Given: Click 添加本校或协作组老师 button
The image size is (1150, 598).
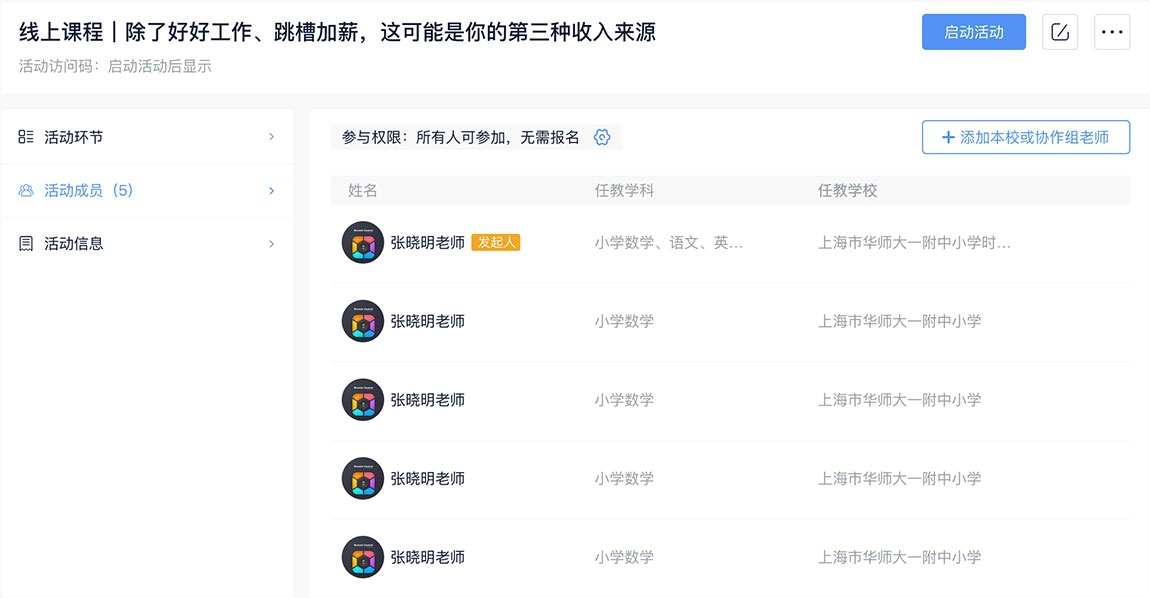Looking at the screenshot, I should pos(1026,137).
